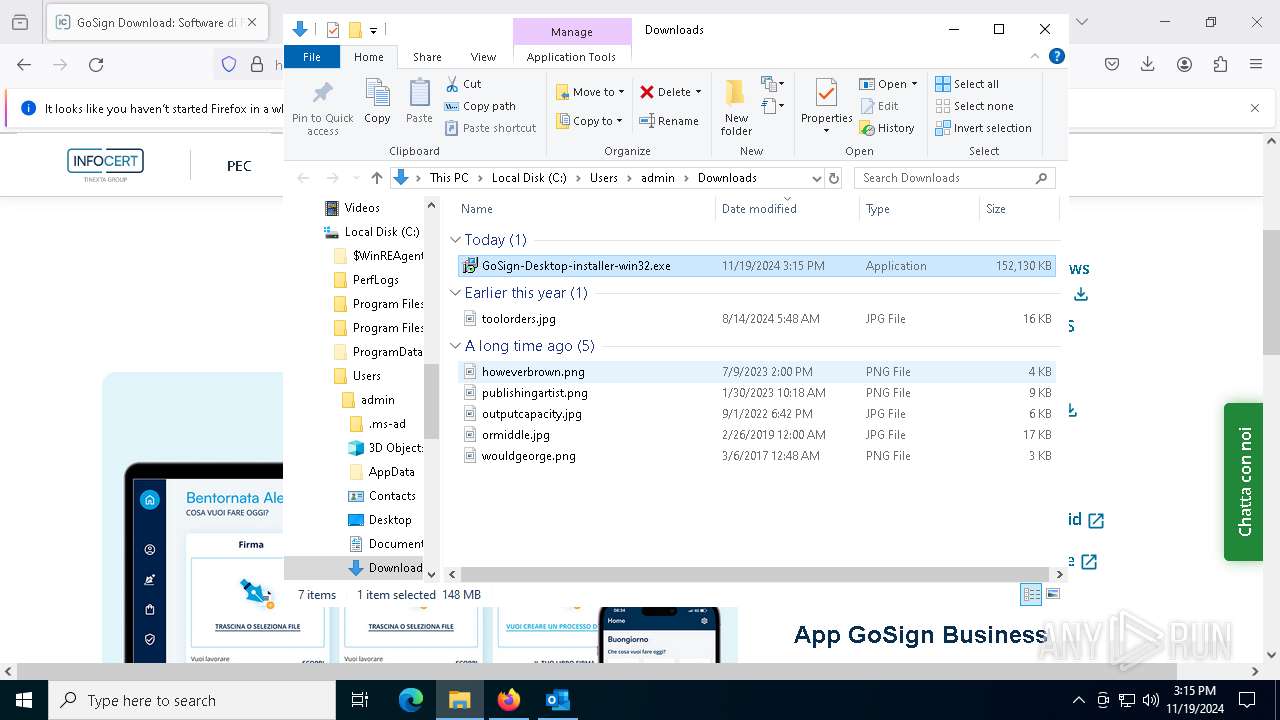Switch to details view layout
Viewport: 1280px width, 720px height.
click(1030, 594)
